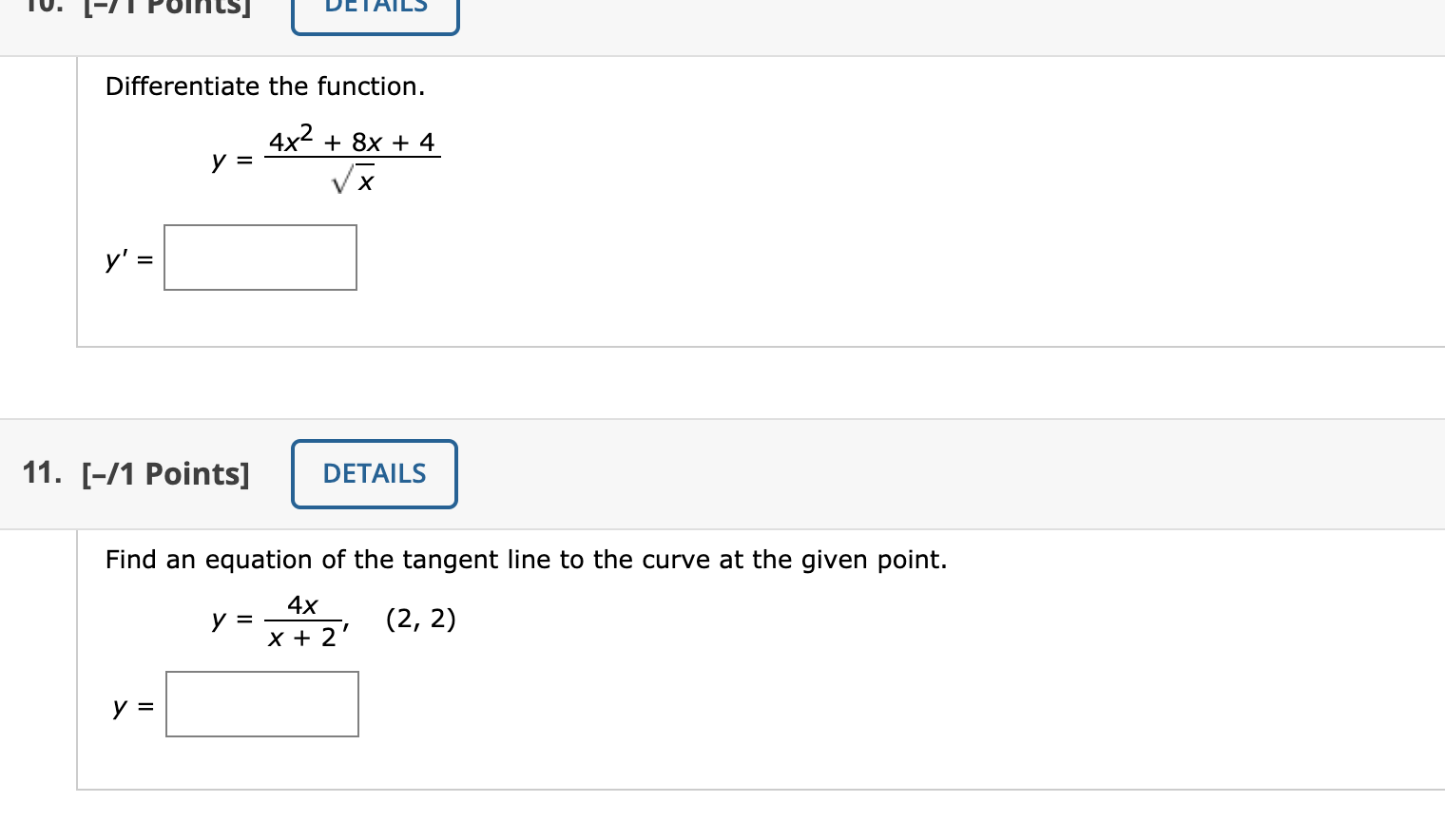The image size is (1445, 840).
Task: Click inside question 10's answer field
Action: (x=260, y=257)
